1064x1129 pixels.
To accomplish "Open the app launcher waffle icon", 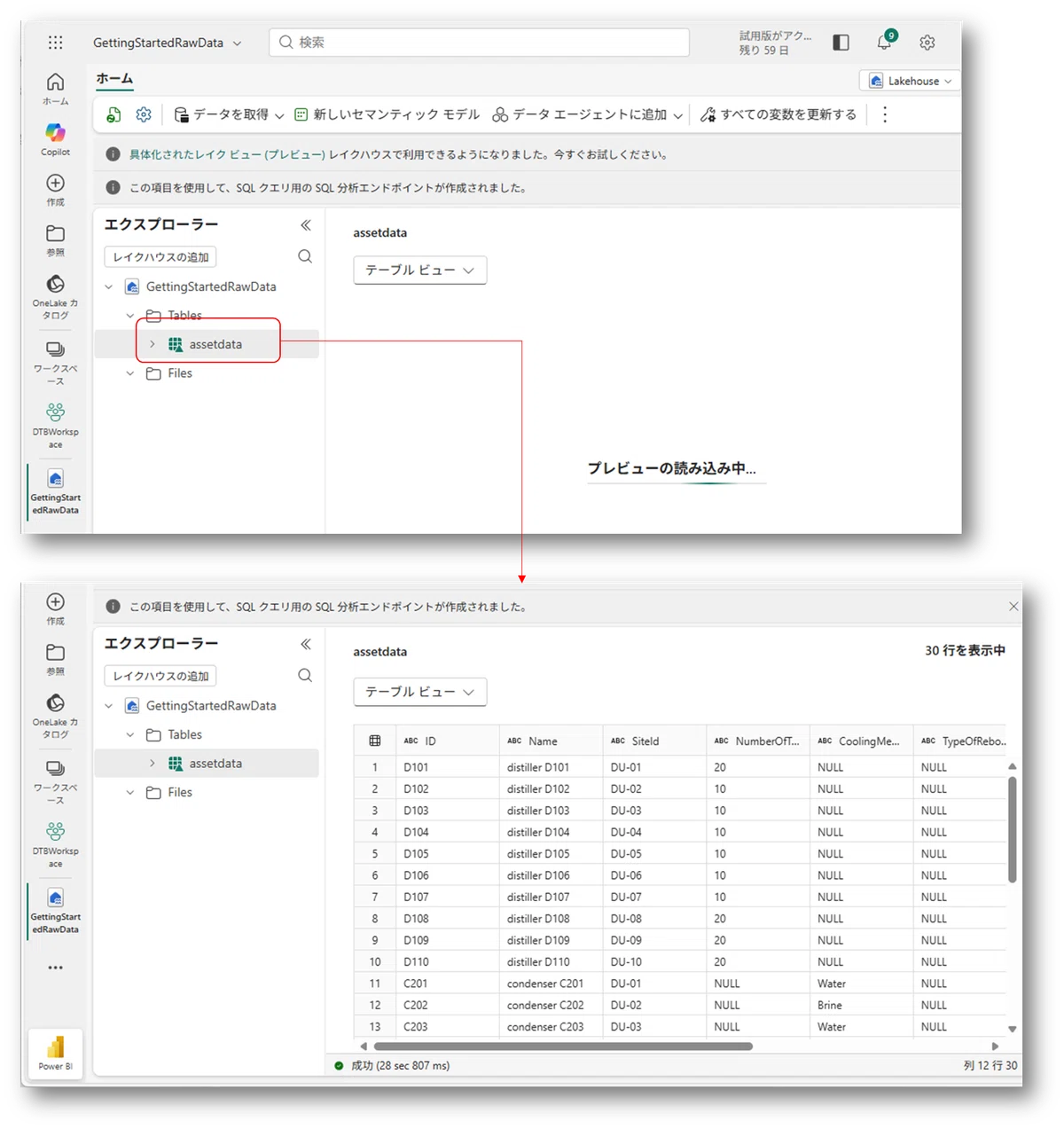I will tap(55, 42).
